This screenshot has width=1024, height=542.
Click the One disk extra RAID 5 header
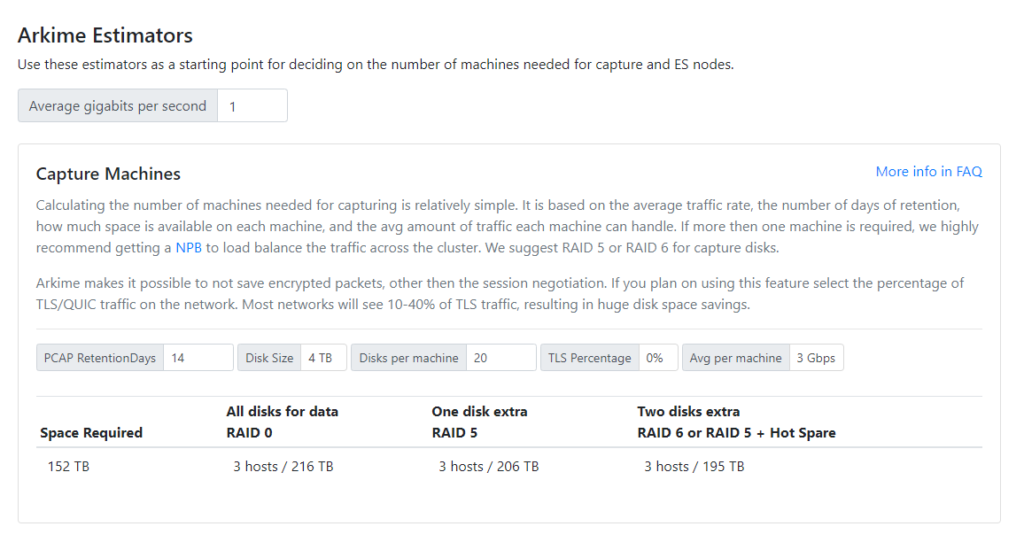point(479,422)
